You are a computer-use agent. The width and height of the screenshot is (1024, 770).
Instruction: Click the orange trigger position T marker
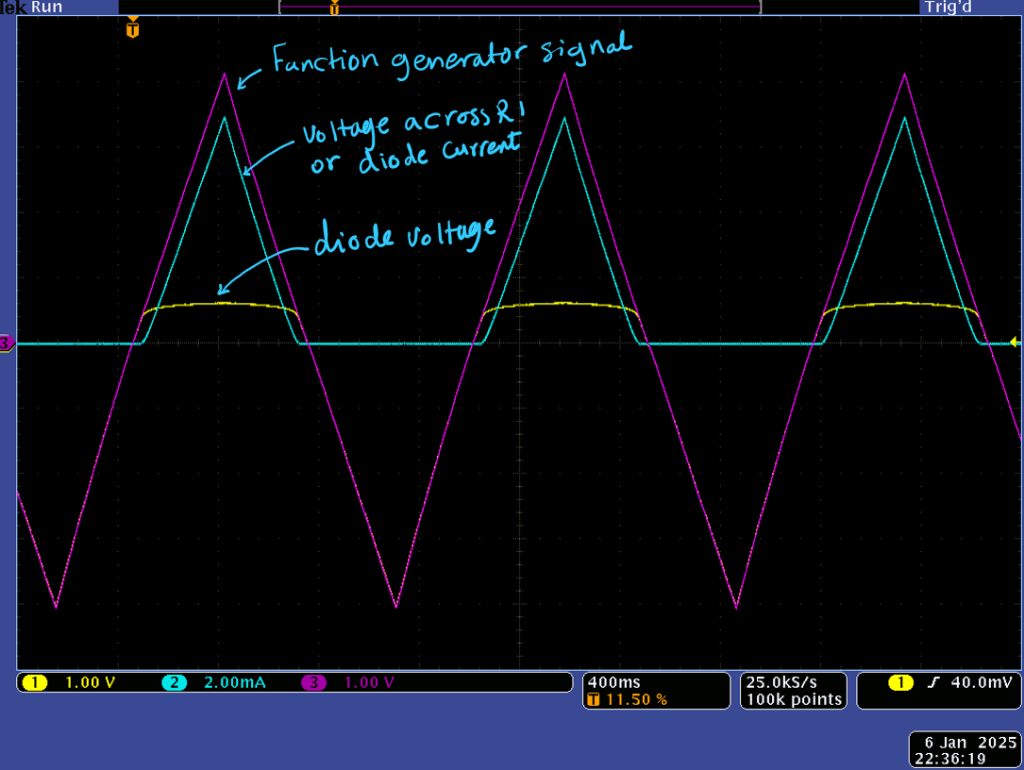(132, 28)
